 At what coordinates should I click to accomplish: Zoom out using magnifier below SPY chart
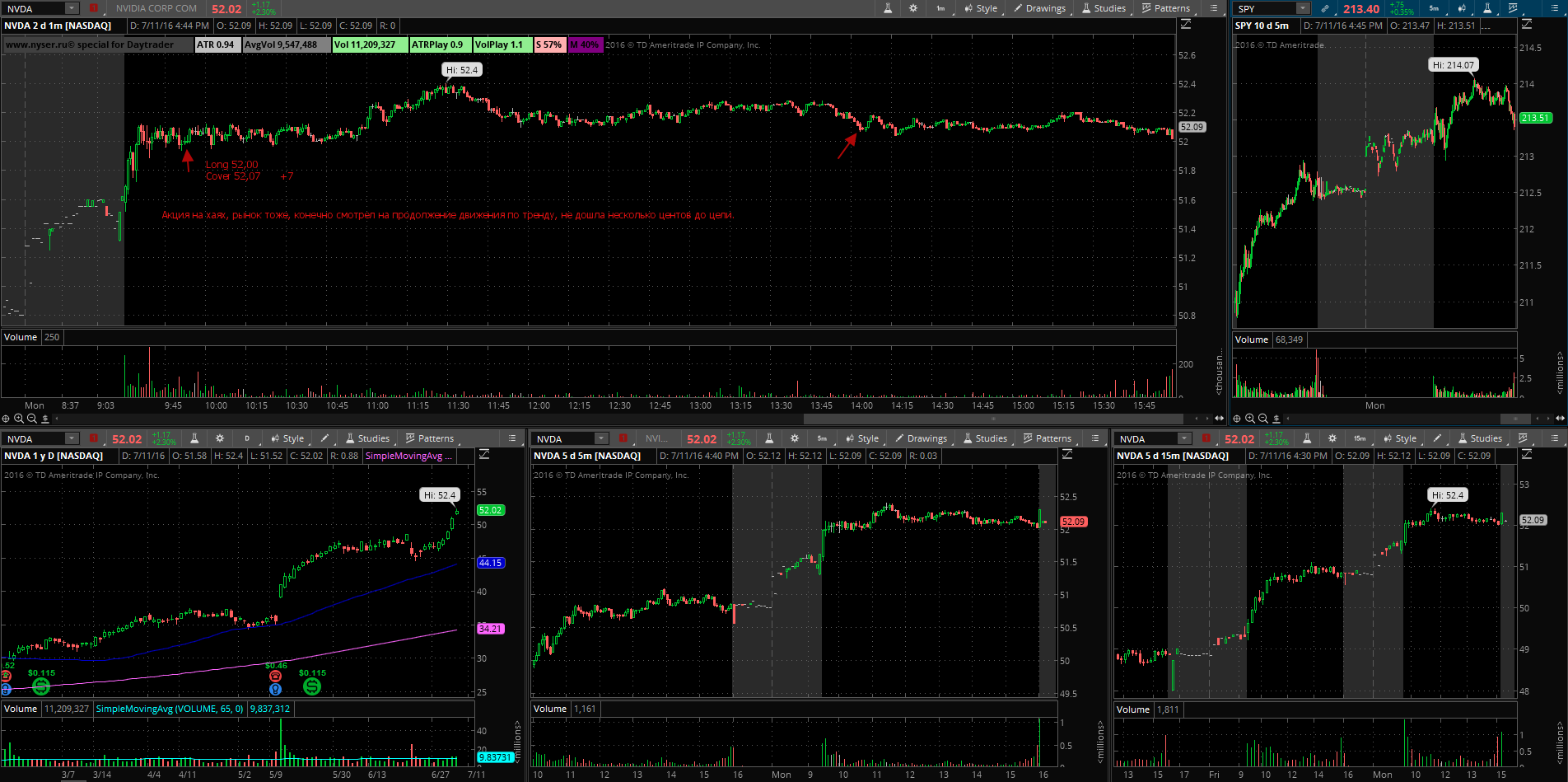(x=1263, y=419)
